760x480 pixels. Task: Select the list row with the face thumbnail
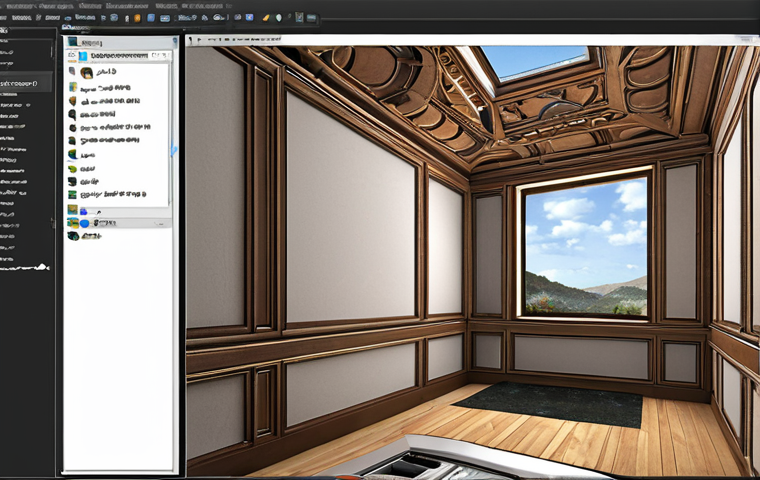click(x=119, y=72)
